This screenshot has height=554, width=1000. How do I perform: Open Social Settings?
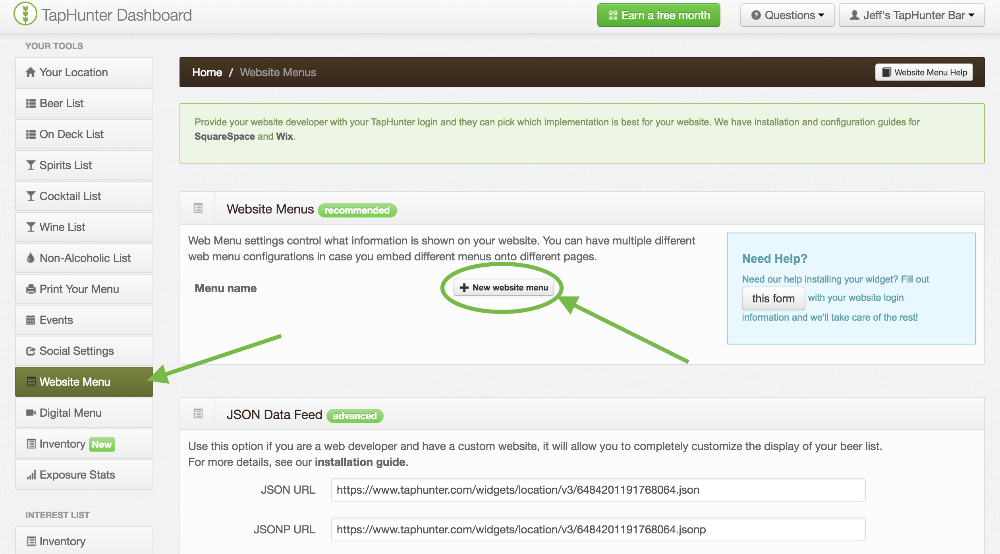[84, 351]
